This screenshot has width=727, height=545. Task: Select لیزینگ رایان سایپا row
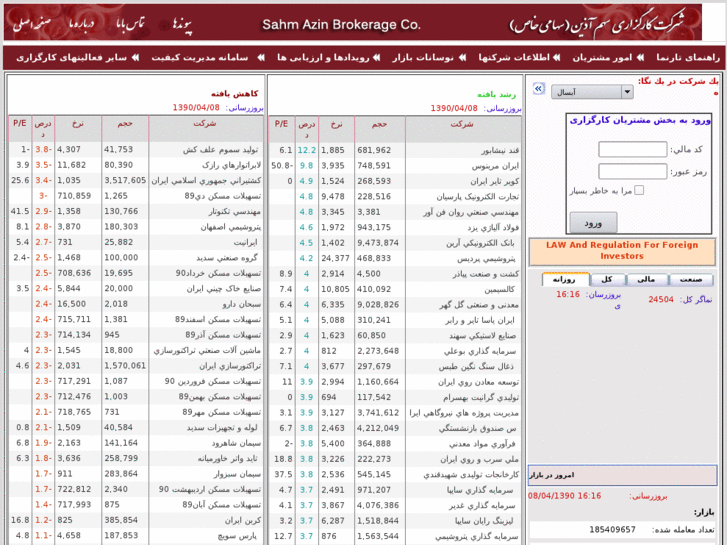(395, 520)
